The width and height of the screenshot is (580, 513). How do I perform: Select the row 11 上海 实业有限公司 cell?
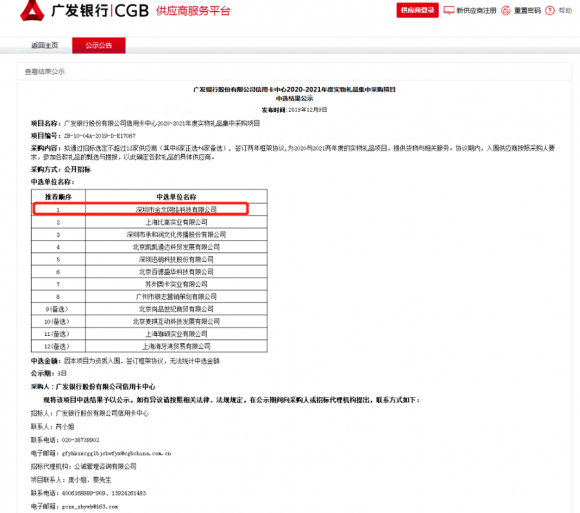[x=176, y=334]
